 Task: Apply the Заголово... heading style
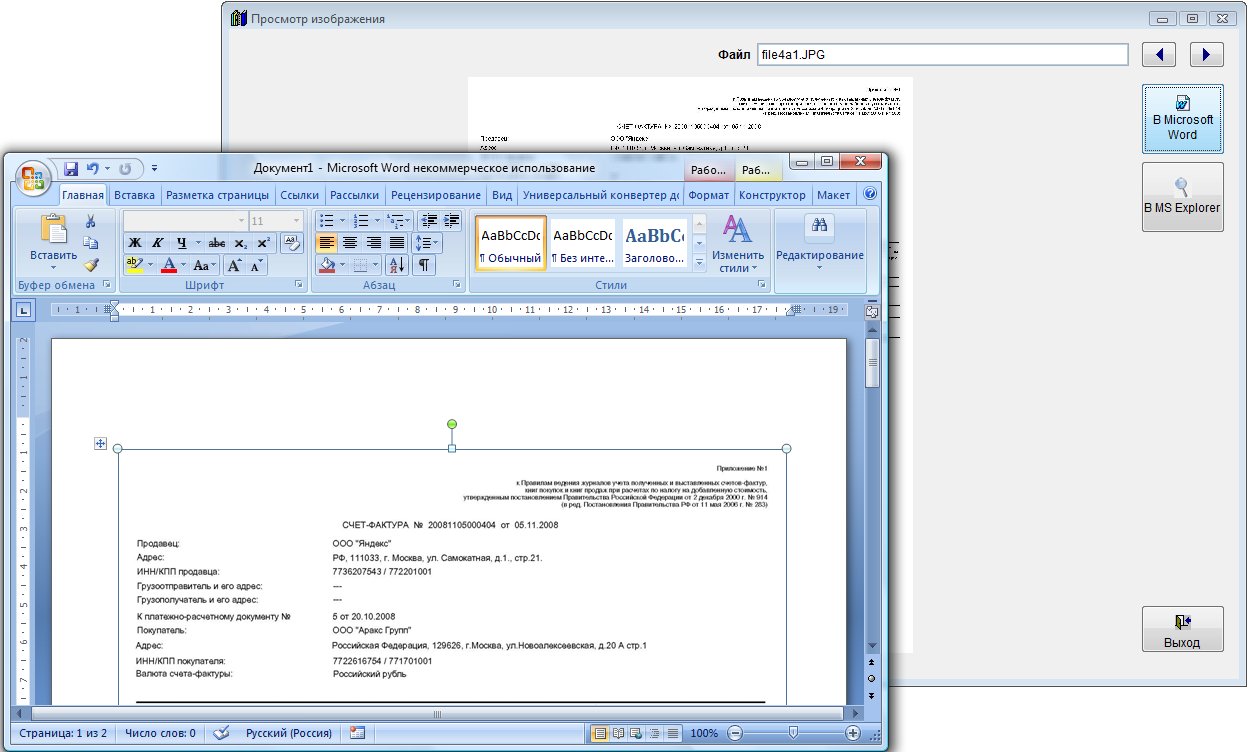(x=654, y=243)
